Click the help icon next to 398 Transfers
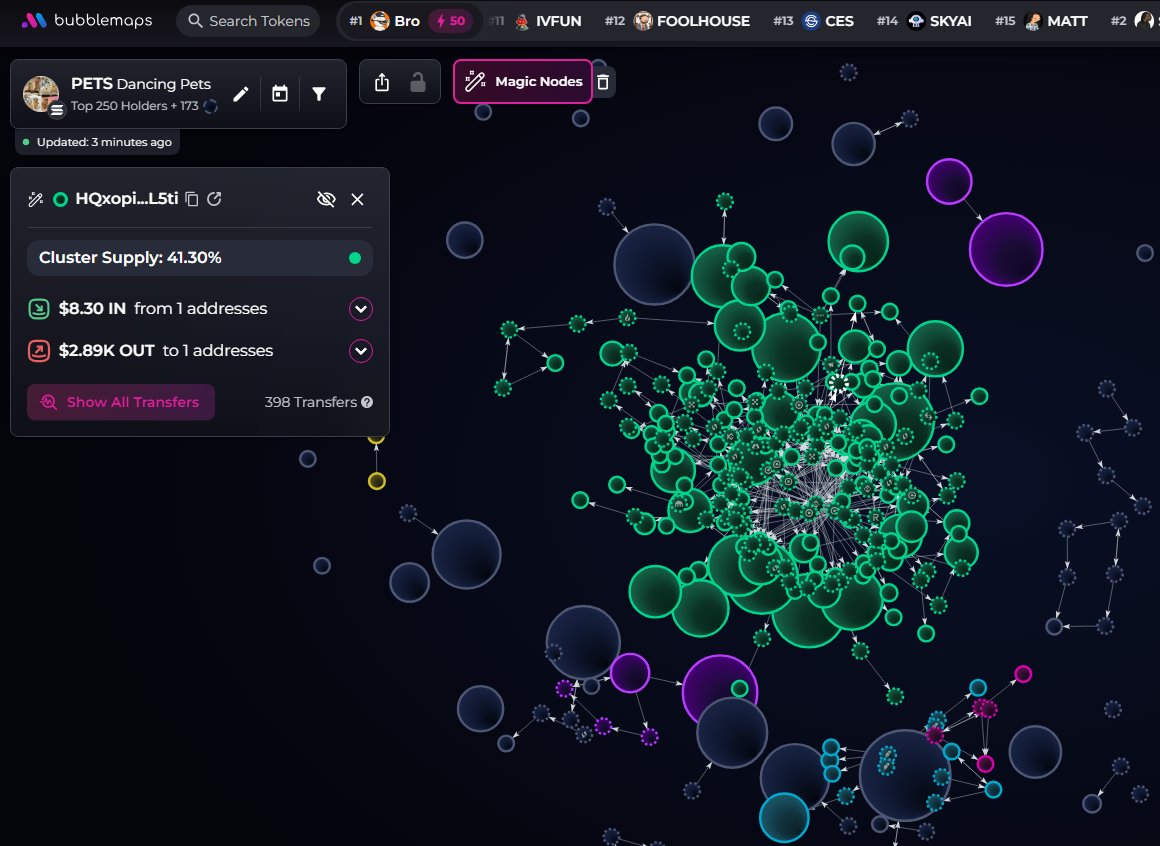Screen dimensions: 1160x846 point(367,402)
